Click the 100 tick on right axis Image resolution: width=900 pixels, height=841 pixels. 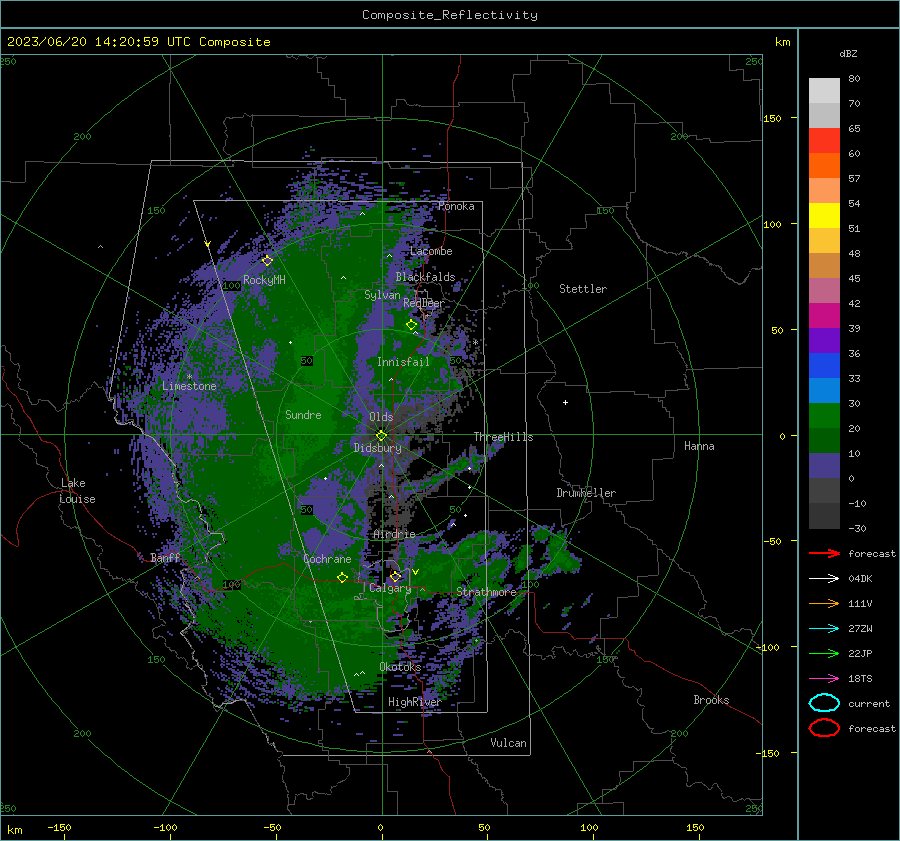pyautogui.click(x=772, y=224)
